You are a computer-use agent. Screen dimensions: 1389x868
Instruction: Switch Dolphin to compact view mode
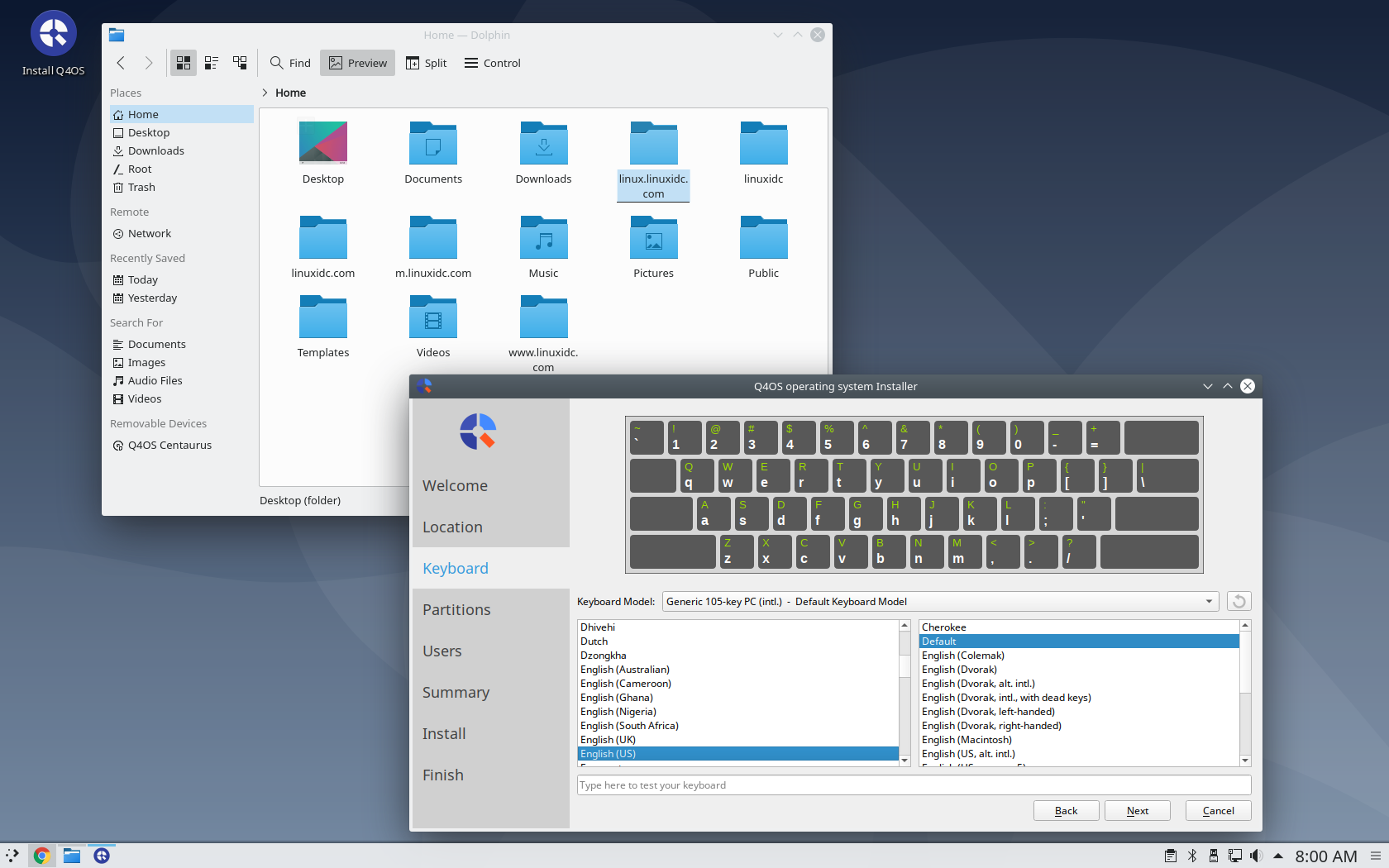coord(212,63)
